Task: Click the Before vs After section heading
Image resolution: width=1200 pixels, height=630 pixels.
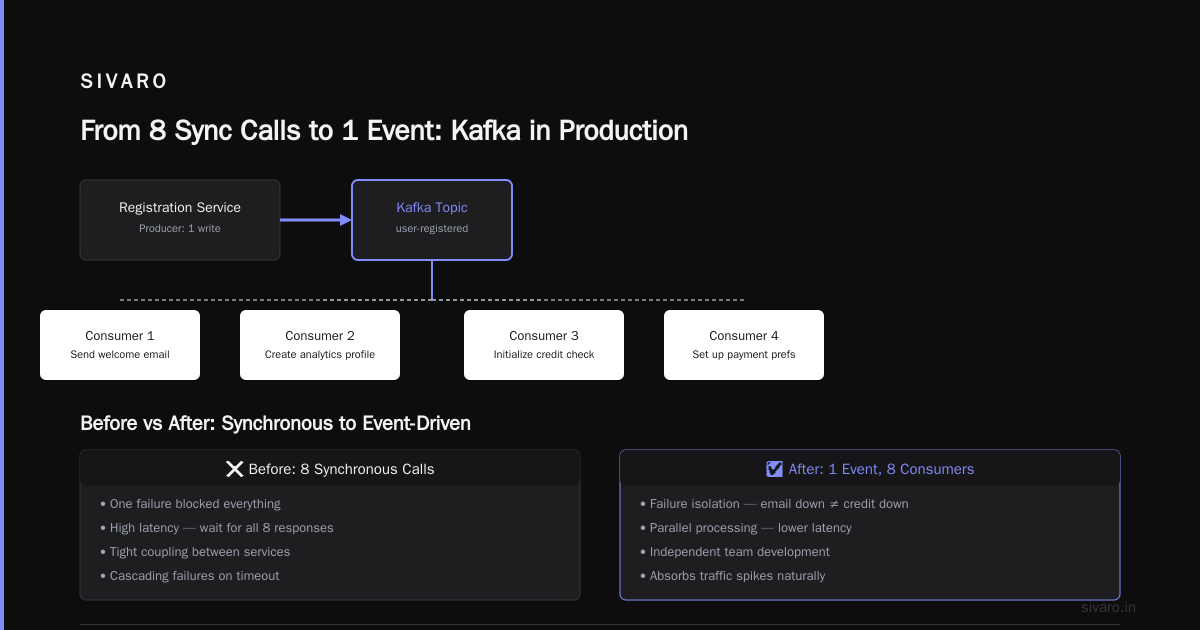Action: tap(275, 424)
